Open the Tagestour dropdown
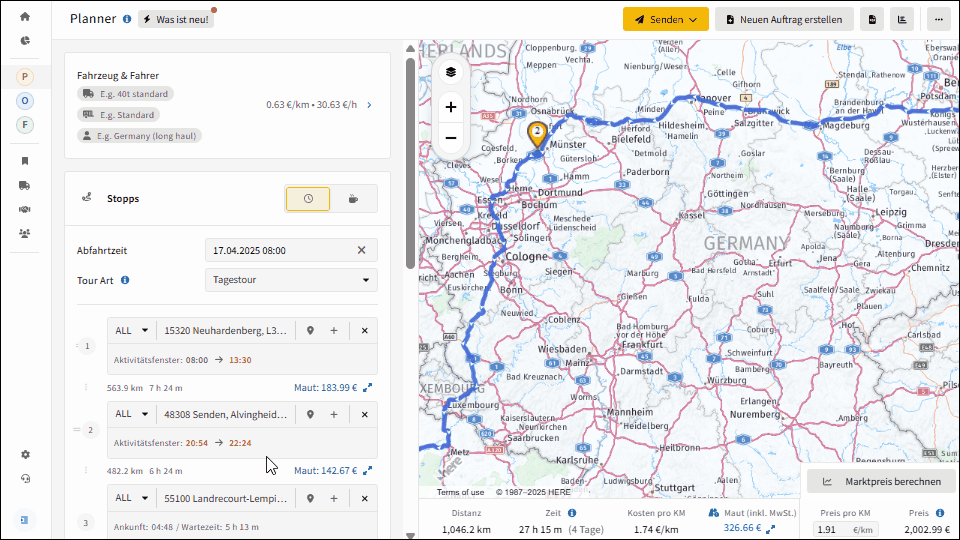 click(291, 280)
